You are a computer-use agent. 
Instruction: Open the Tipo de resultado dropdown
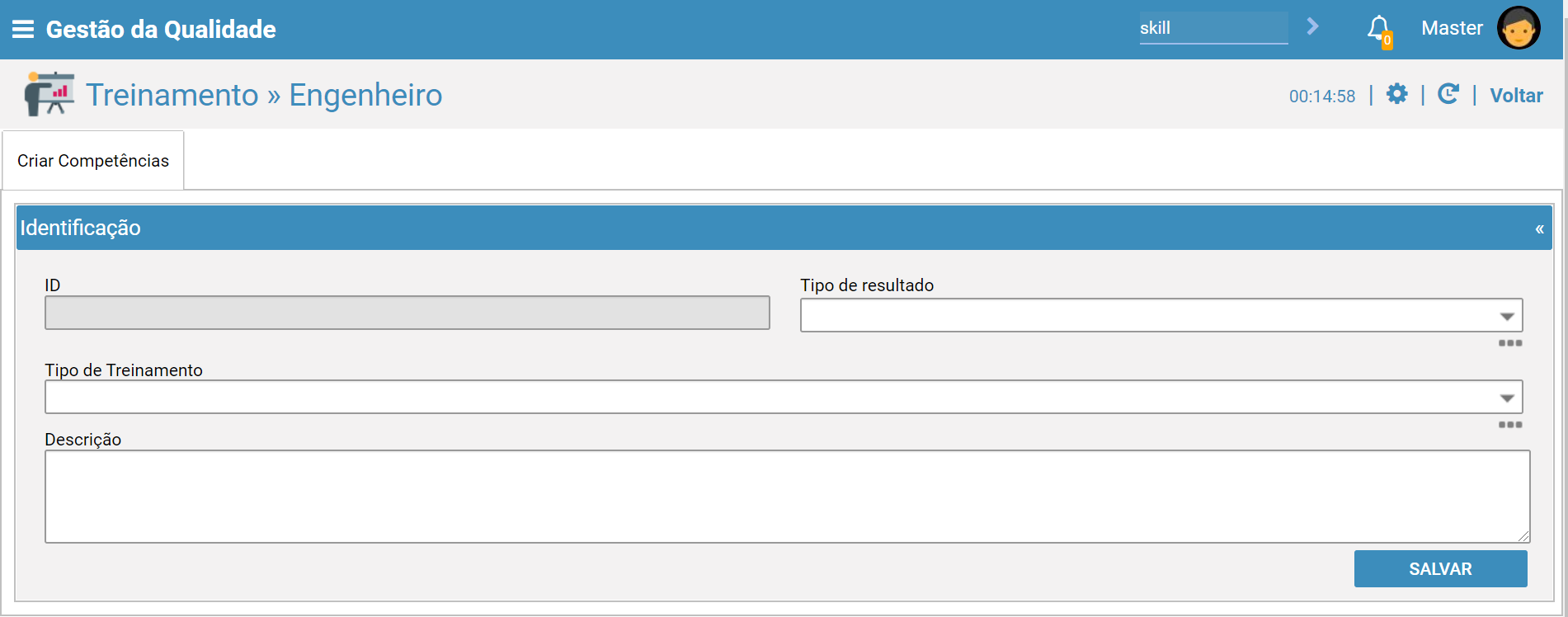point(1161,315)
